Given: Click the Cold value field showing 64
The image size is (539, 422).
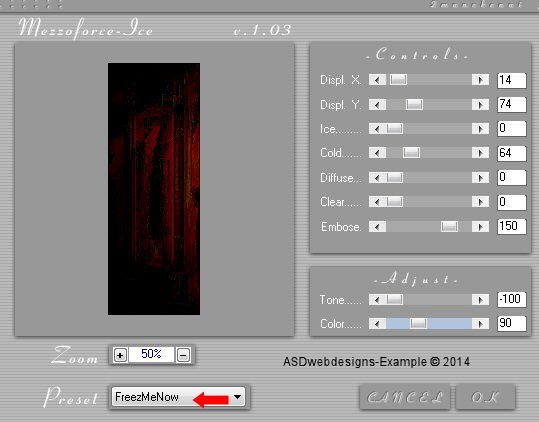Looking at the screenshot, I should (512, 153).
